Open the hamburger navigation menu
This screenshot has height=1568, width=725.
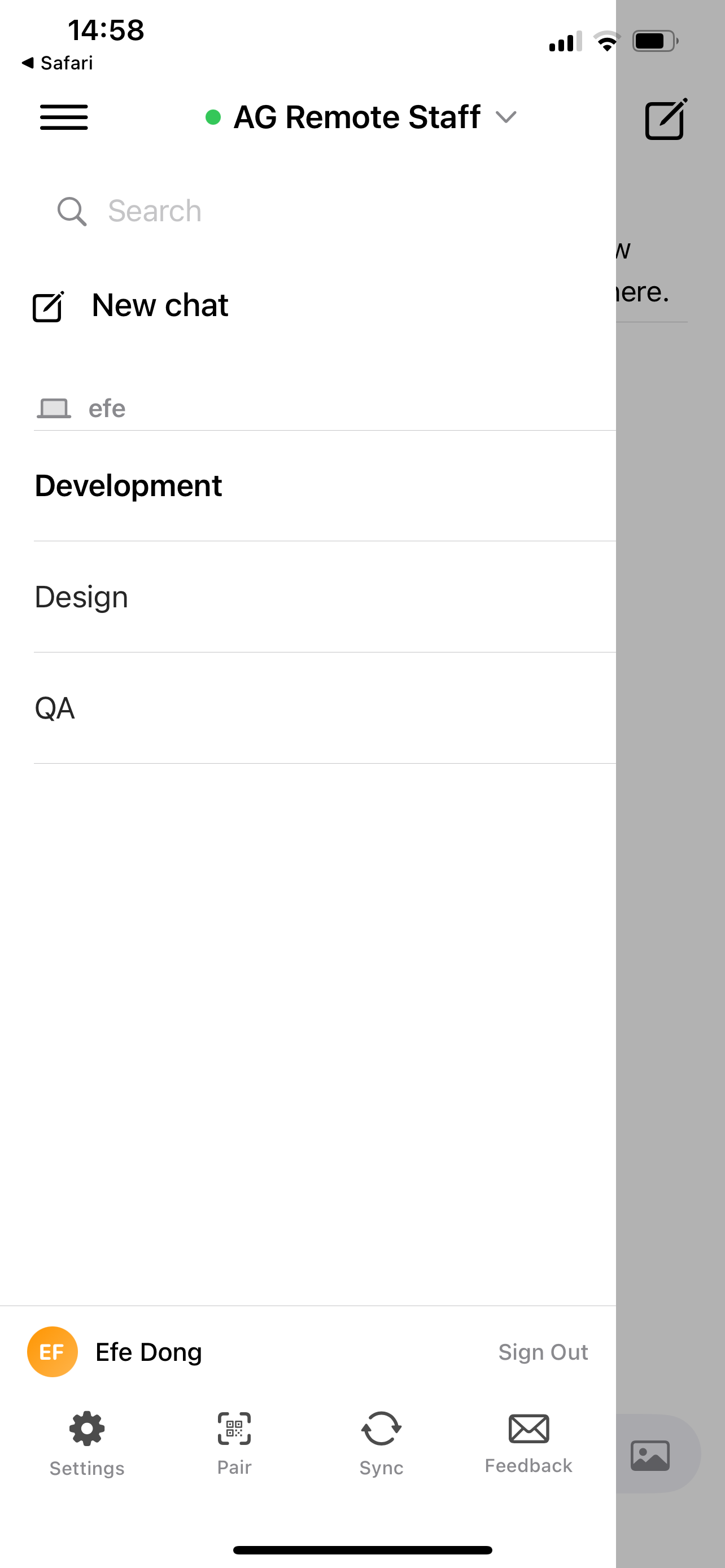click(63, 117)
